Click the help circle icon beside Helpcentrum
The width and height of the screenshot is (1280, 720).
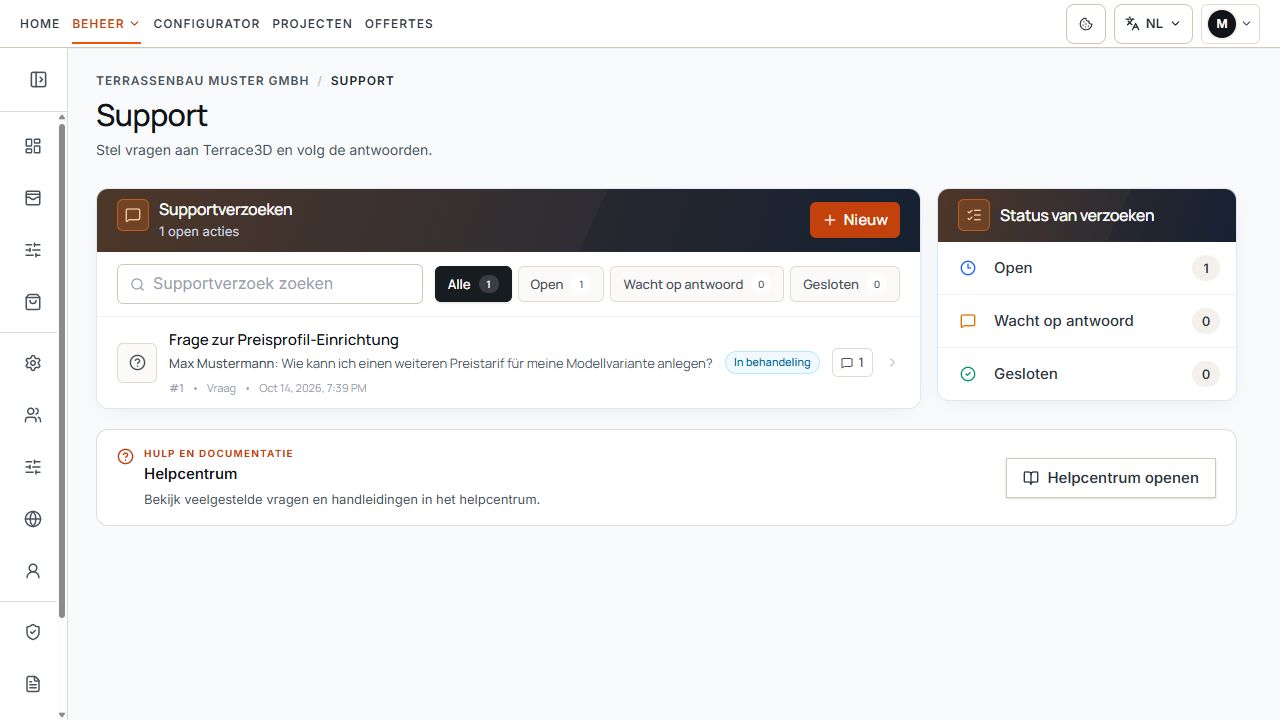pyautogui.click(x=125, y=456)
